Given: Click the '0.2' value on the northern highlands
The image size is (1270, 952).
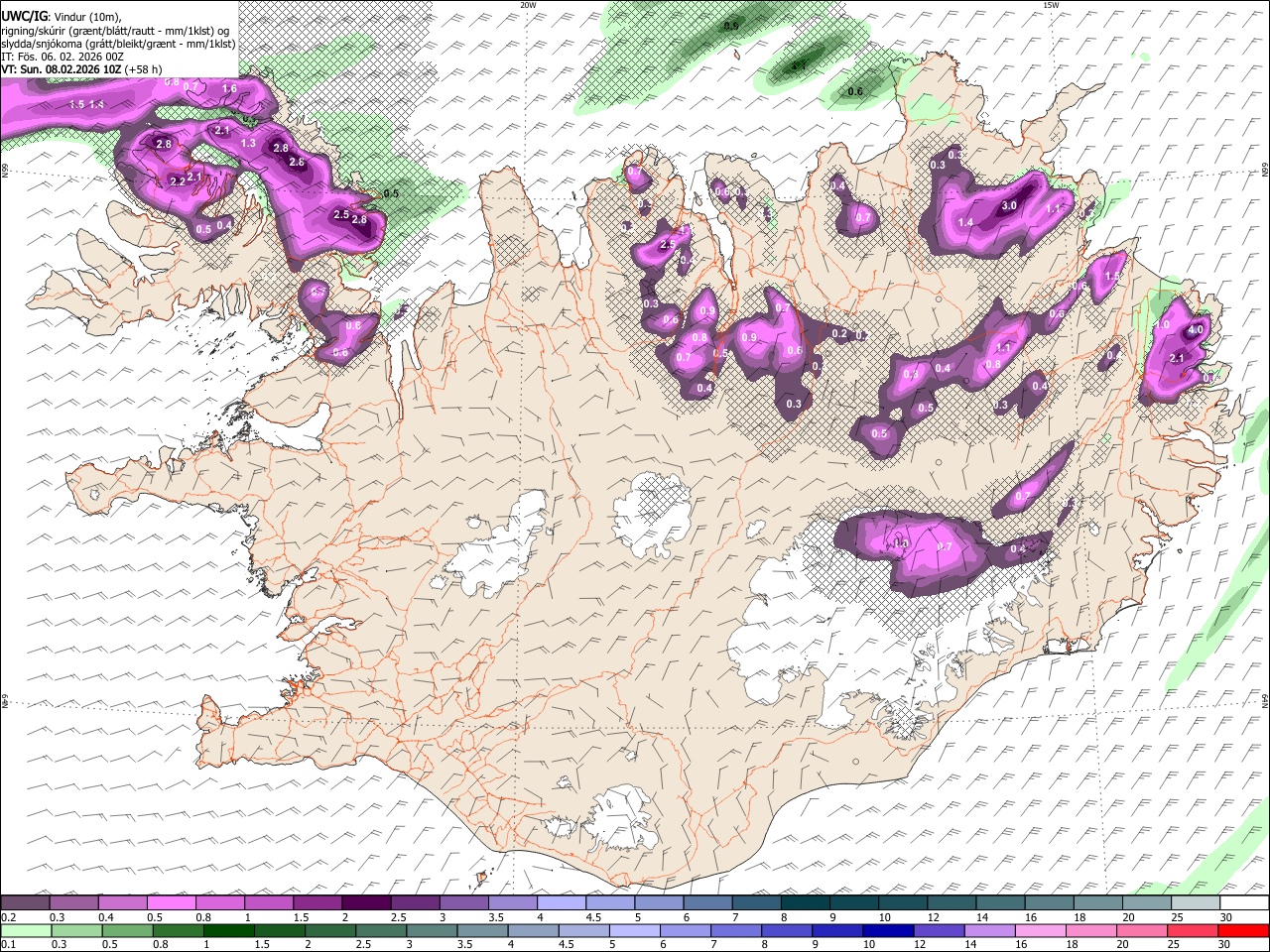Looking at the screenshot, I should (x=839, y=334).
